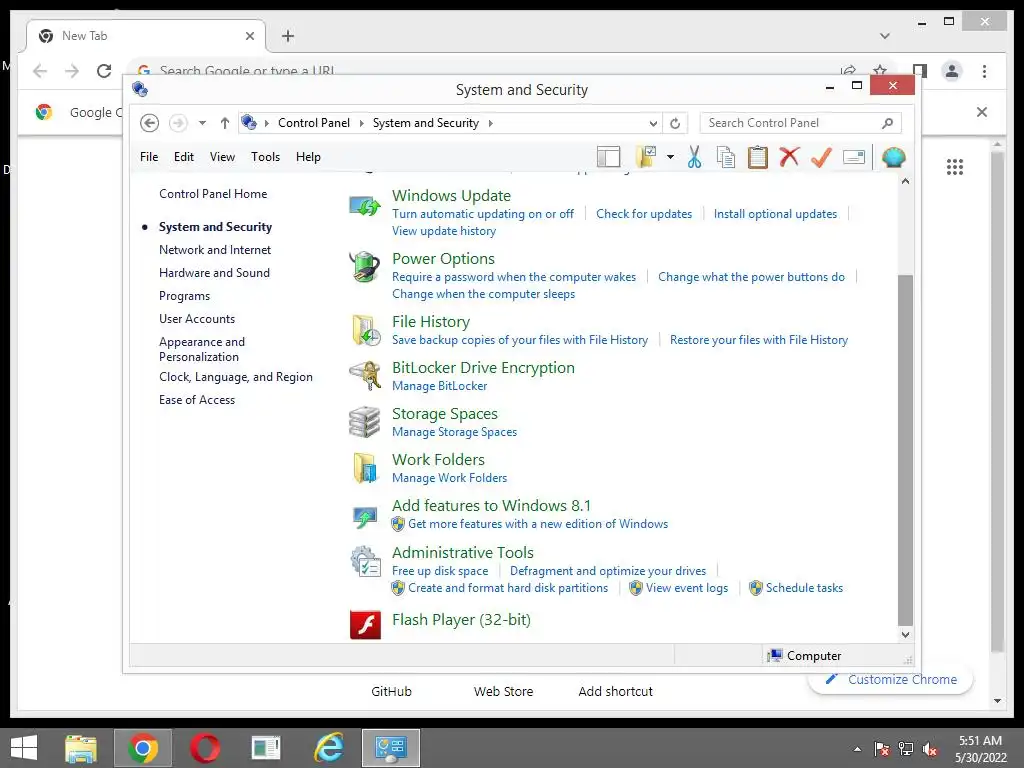Open the Tools menu
Screen dimensions: 1024x768
pos(265,157)
